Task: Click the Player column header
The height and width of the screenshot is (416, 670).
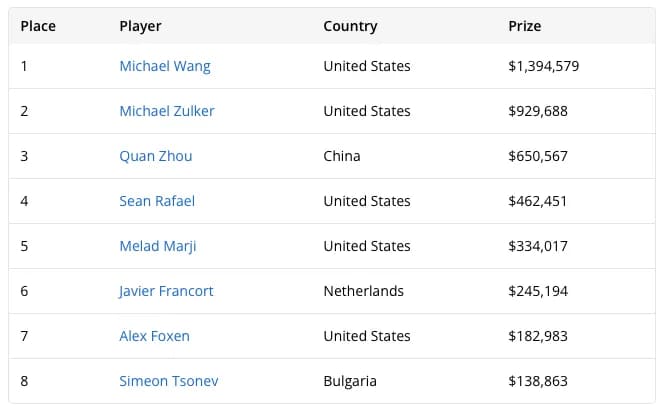Action: pyautogui.click(x=140, y=26)
